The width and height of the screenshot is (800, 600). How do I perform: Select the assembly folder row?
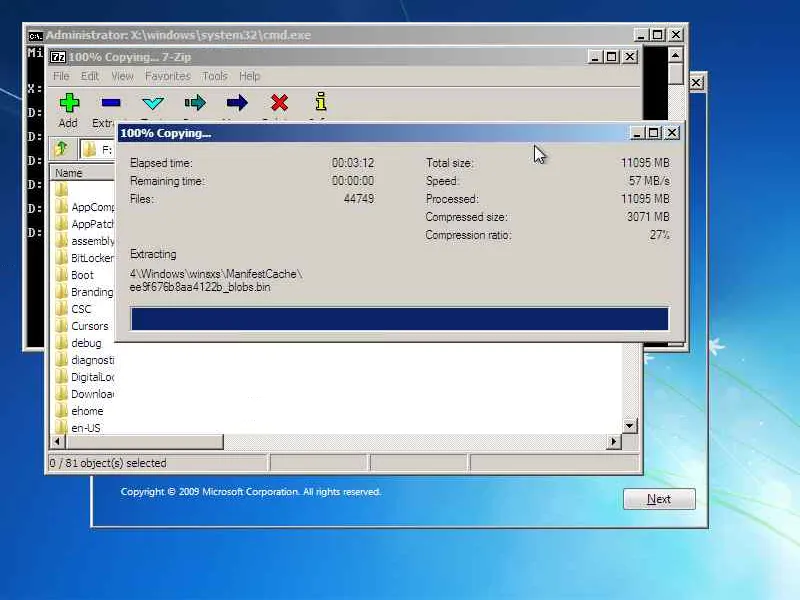(85, 241)
